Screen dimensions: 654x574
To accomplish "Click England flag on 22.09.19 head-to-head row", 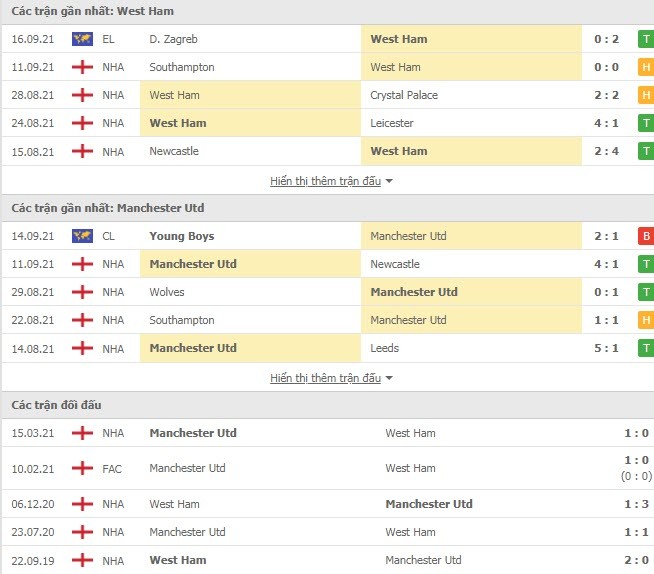I will (82, 560).
